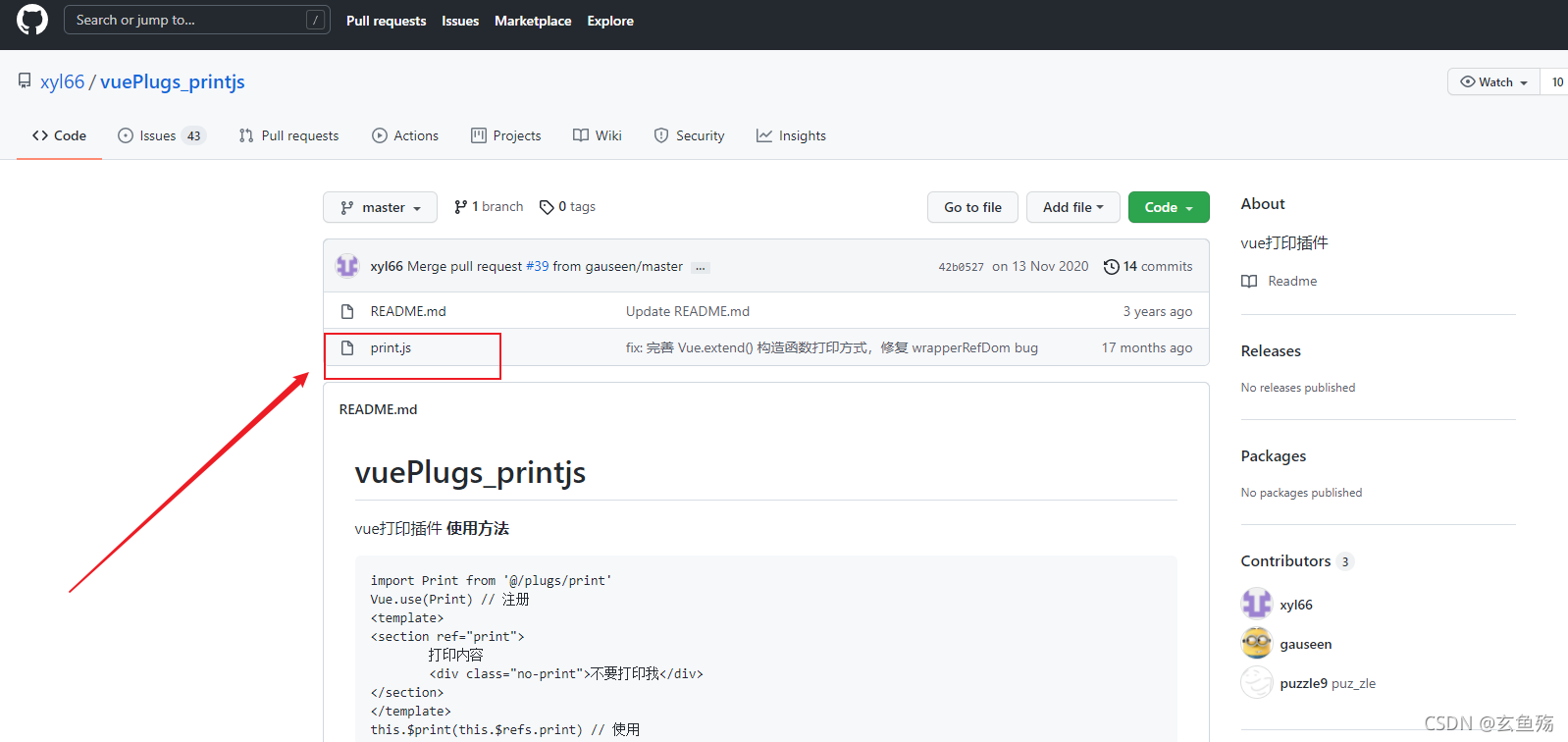Open Issues in top navigation bar

(x=460, y=21)
